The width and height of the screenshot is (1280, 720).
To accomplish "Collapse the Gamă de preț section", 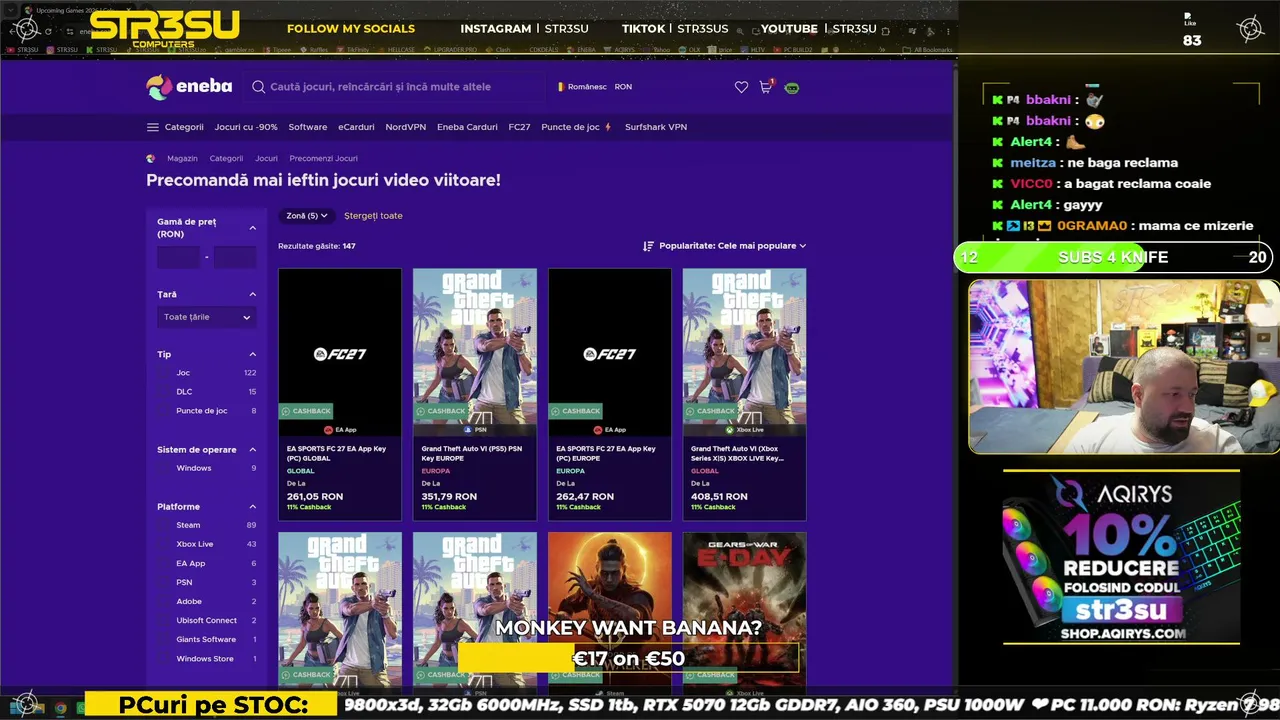I will click(x=252, y=228).
